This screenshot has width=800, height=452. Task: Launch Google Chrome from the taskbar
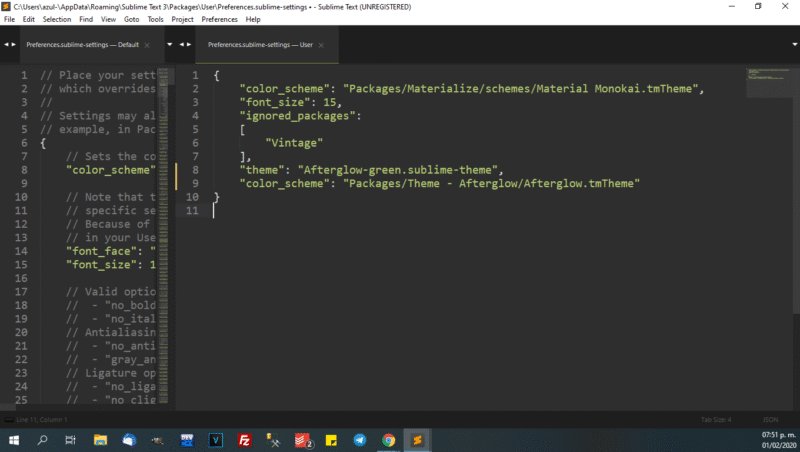click(x=389, y=440)
